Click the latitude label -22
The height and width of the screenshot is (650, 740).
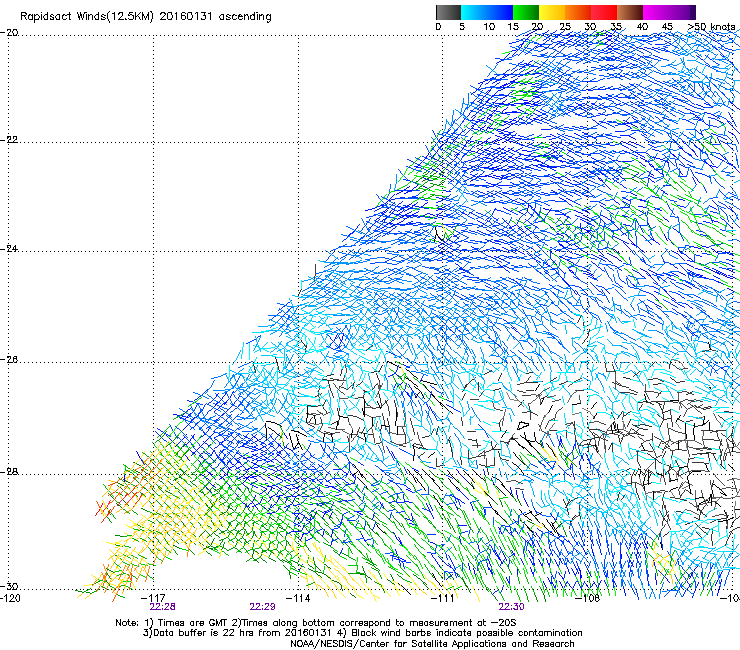(9, 140)
